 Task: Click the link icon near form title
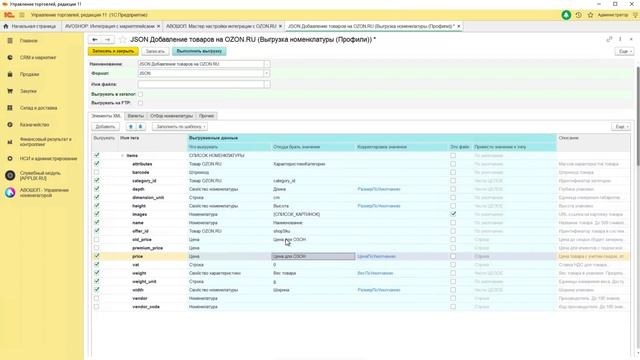[609, 39]
